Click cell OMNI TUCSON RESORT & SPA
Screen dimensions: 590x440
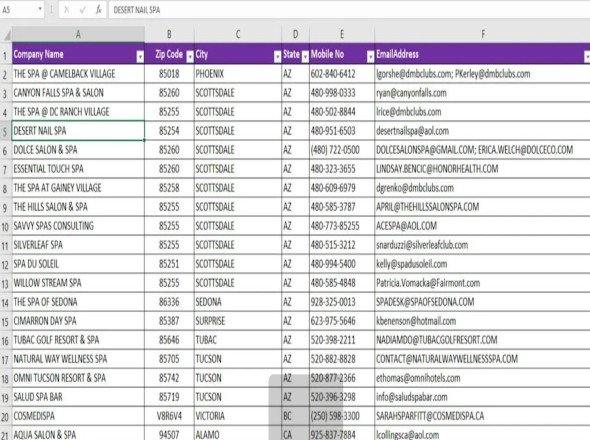point(78,378)
